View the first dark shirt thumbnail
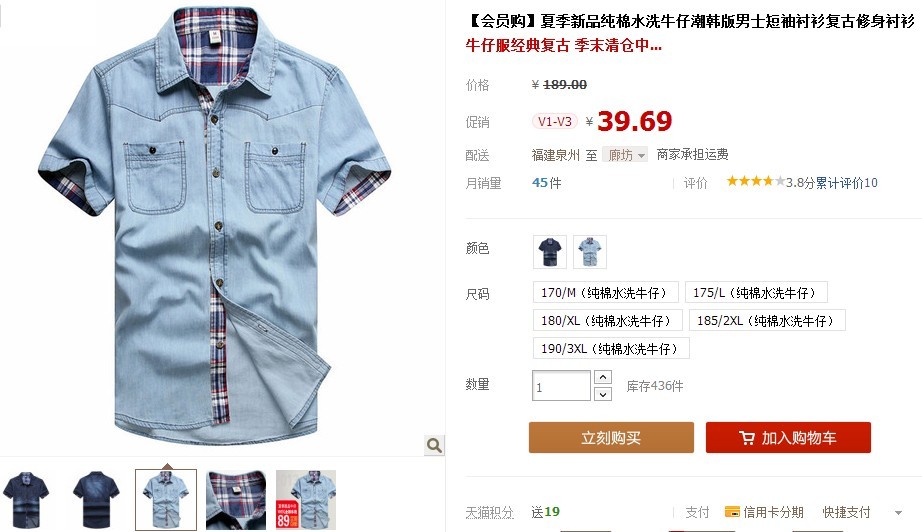The height and width of the screenshot is (532, 922). click(25, 500)
